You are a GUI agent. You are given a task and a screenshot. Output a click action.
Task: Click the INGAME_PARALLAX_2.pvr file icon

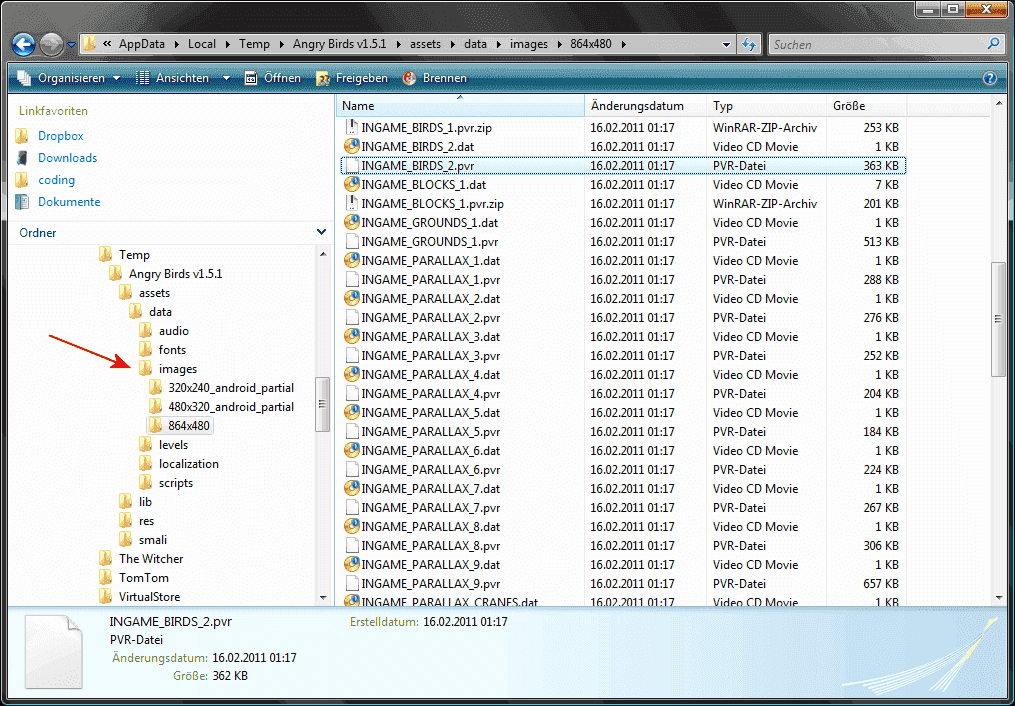351,318
